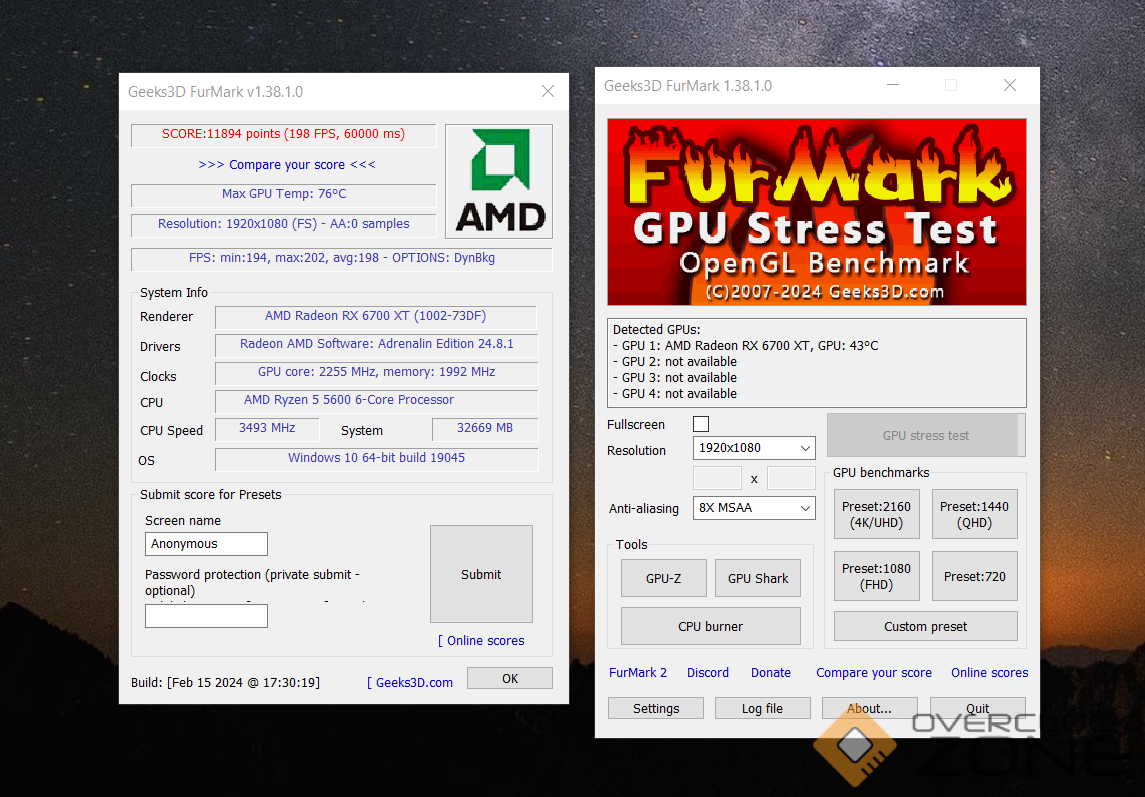Select the 'GPU 2: not available' line
Screen dimensions: 1145x797
[675, 362]
